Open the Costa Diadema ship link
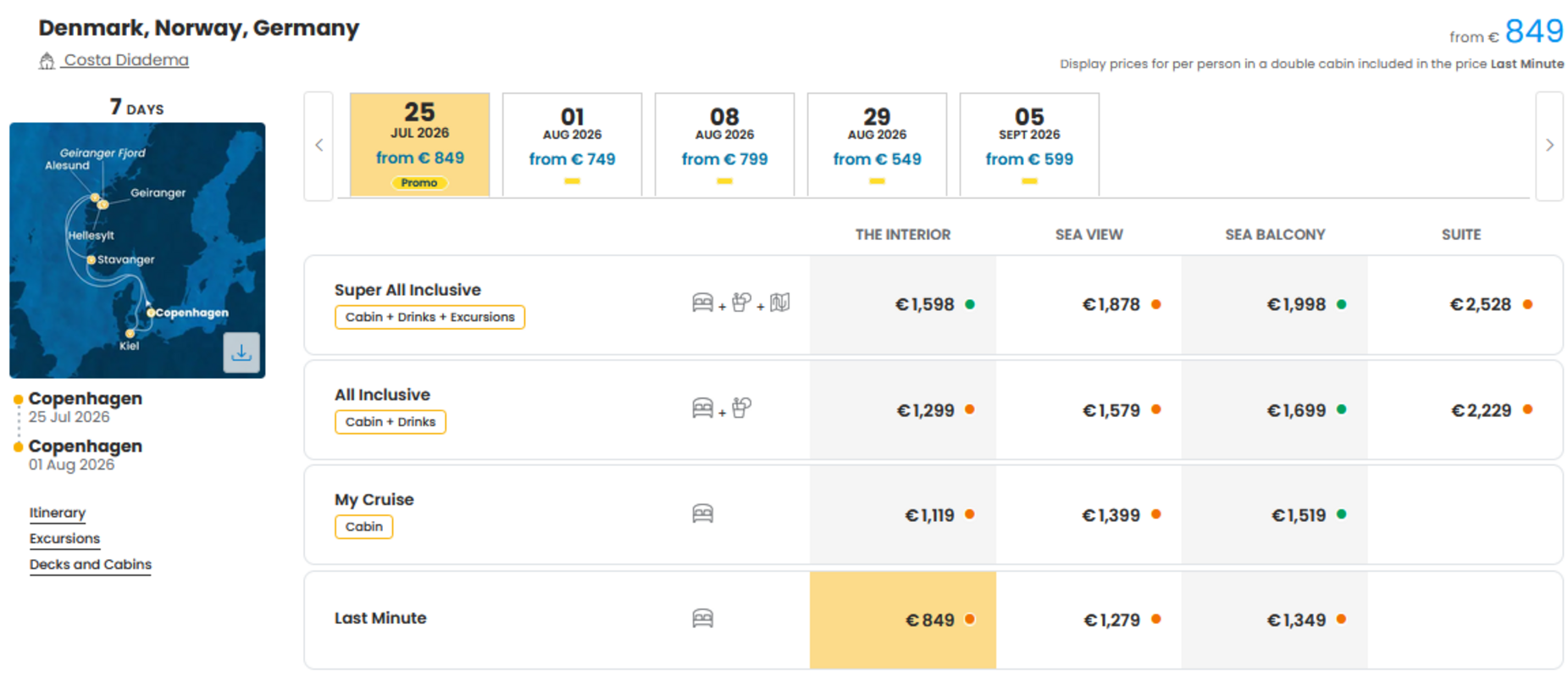 coord(126,60)
